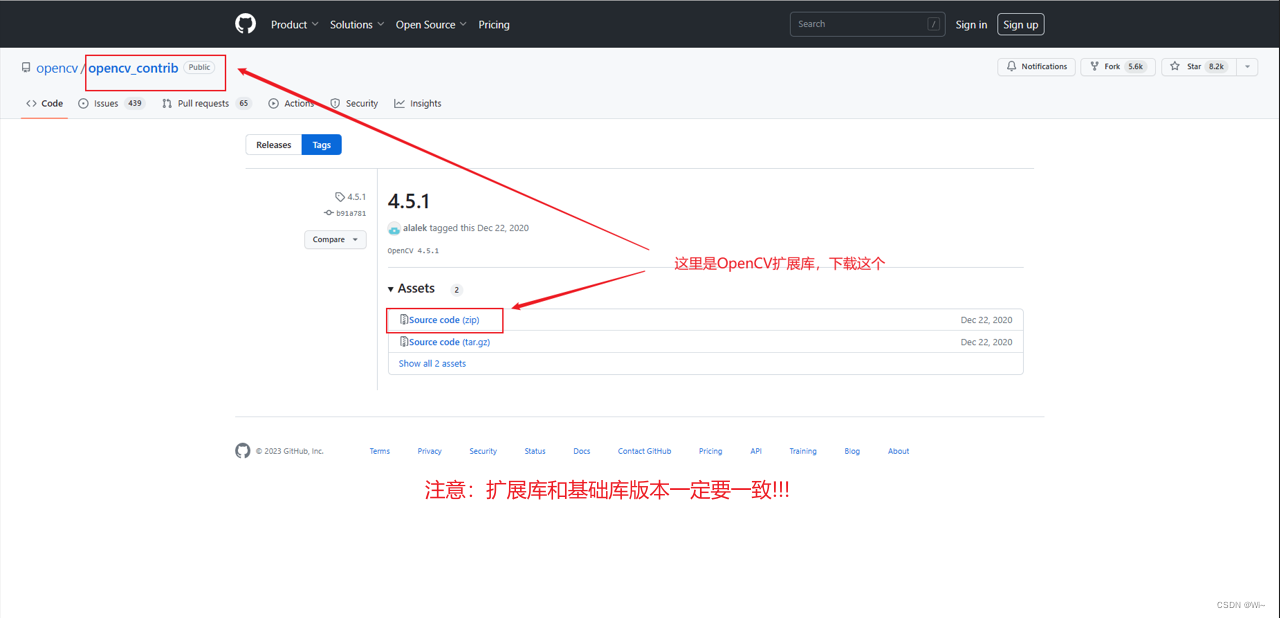This screenshot has height=618, width=1280.
Task: Open the Pricing link in header
Action: point(494,24)
